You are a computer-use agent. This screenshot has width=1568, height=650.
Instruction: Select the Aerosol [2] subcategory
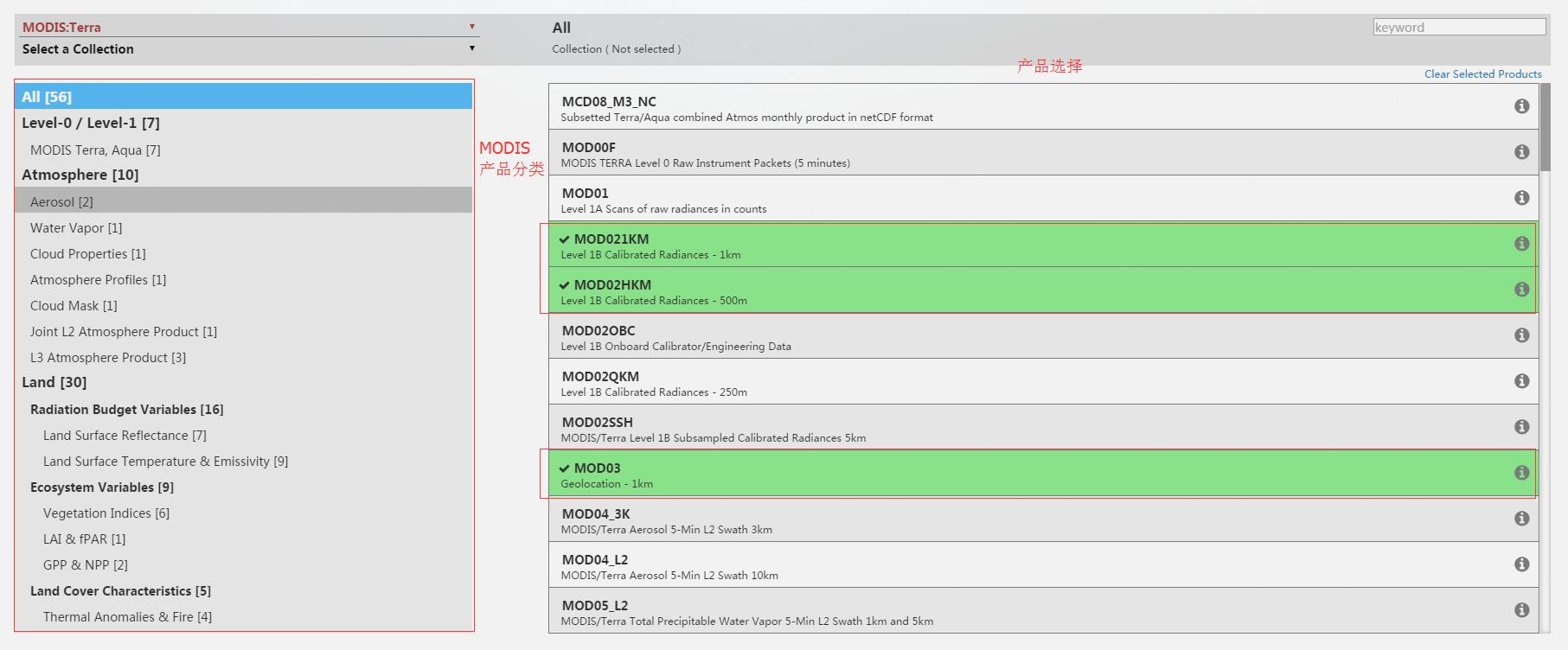point(244,201)
